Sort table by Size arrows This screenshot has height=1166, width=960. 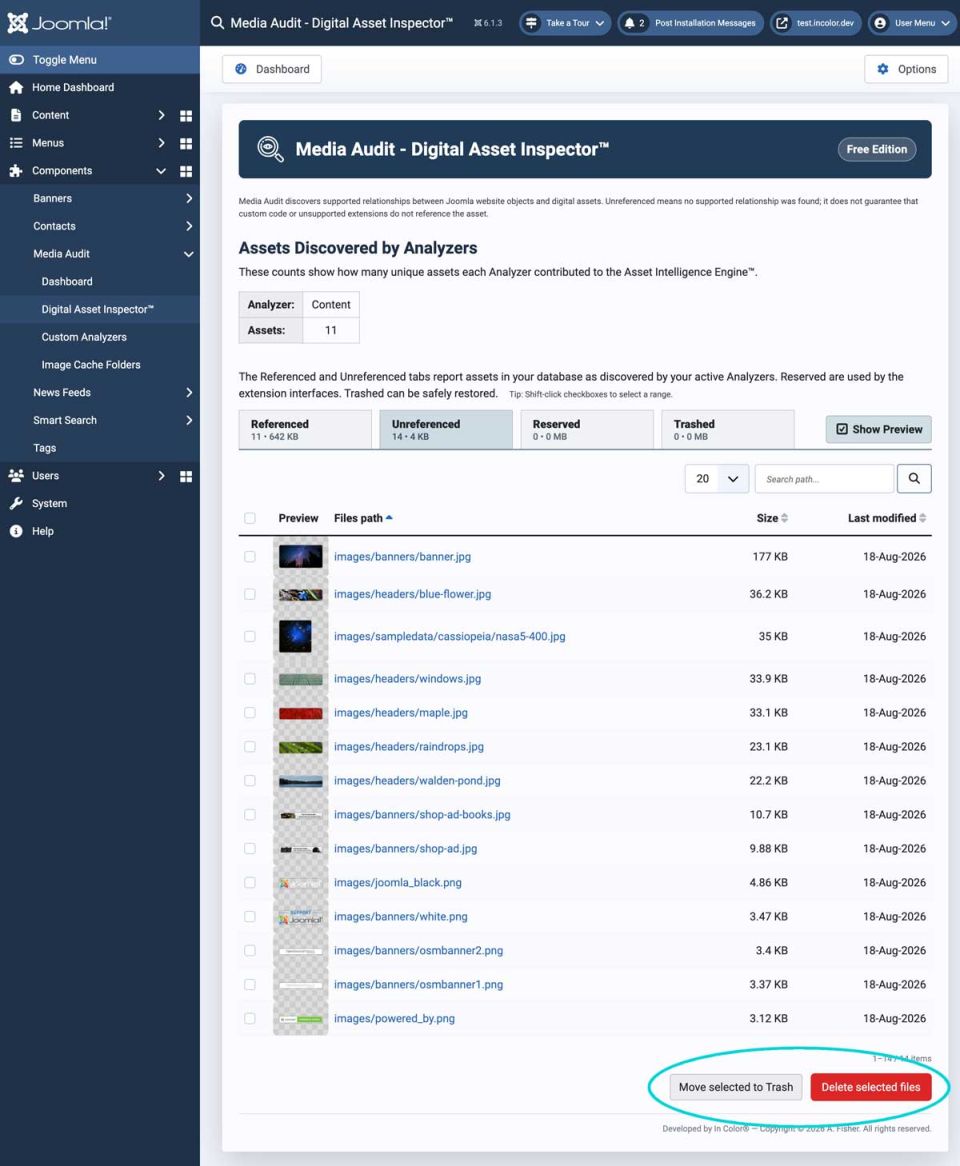click(x=785, y=518)
